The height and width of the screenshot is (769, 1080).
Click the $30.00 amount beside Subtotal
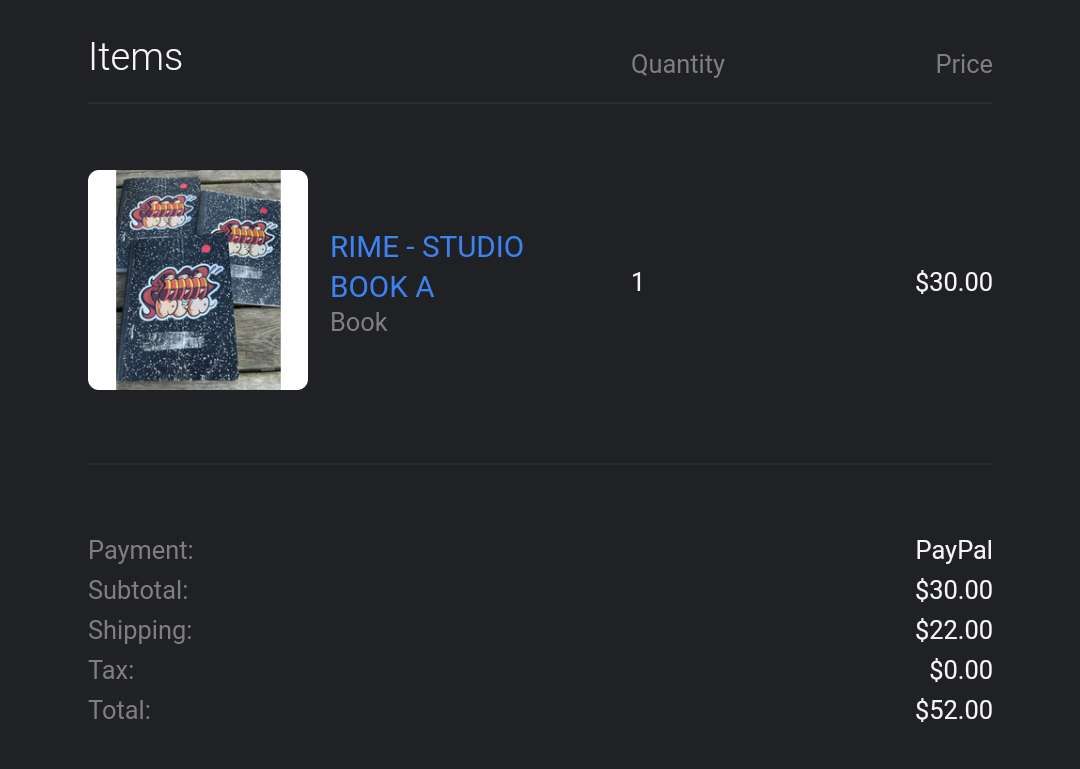click(x=953, y=590)
